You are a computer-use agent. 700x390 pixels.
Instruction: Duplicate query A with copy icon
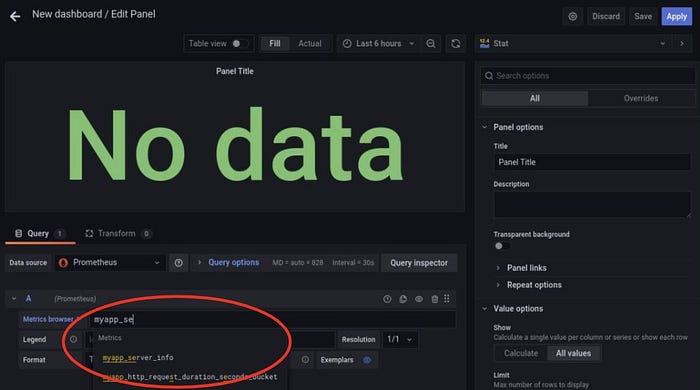pyautogui.click(x=403, y=299)
